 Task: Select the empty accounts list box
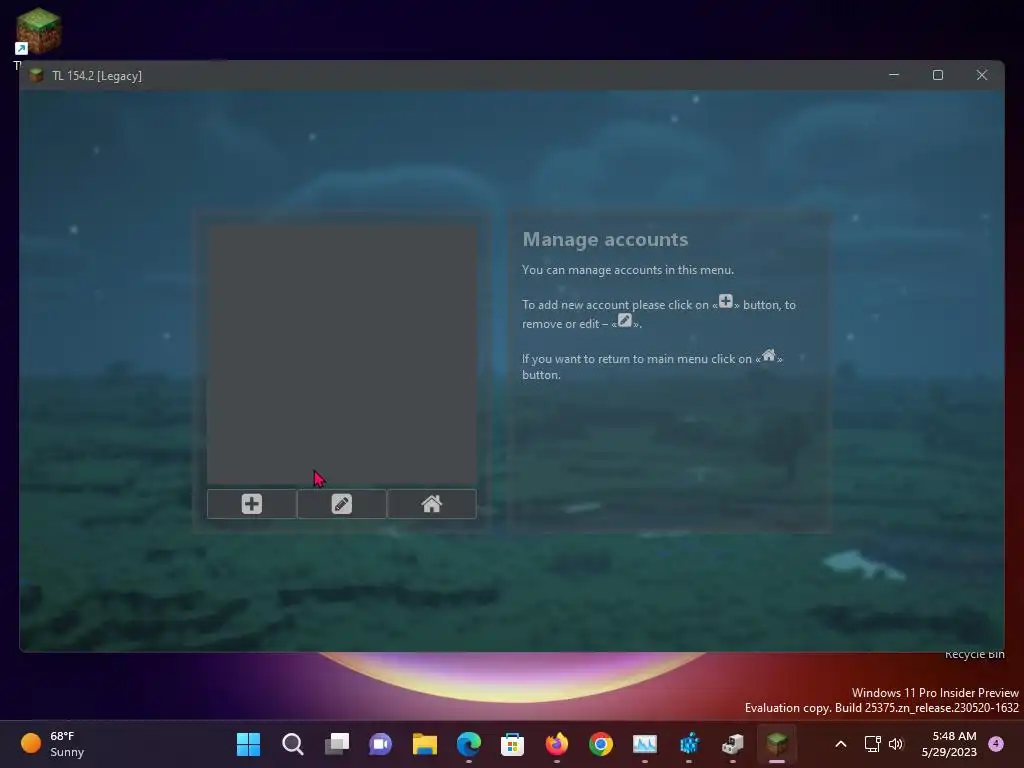point(342,355)
